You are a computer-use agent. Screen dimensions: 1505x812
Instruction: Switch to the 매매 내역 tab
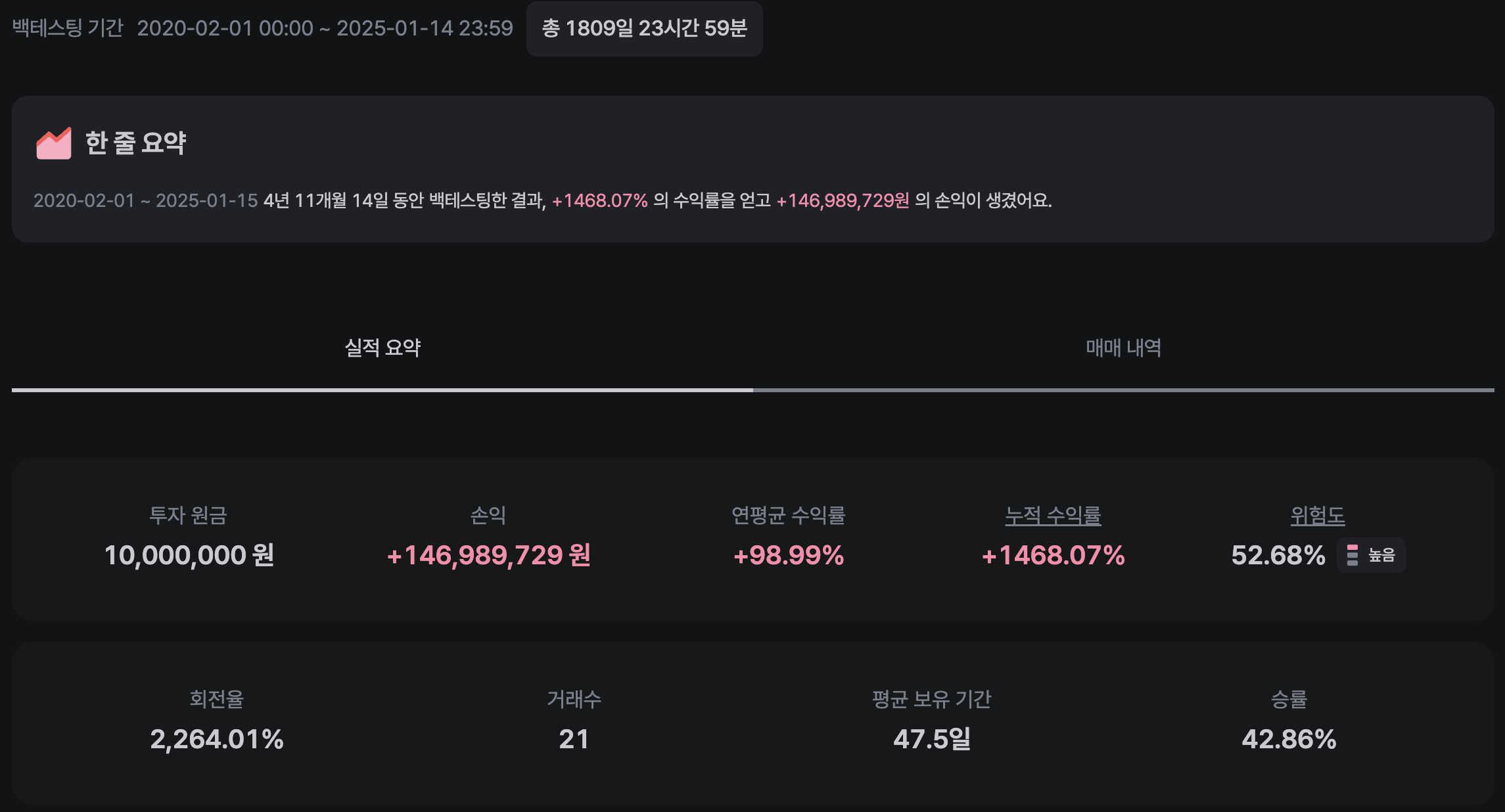pos(1123,348)
